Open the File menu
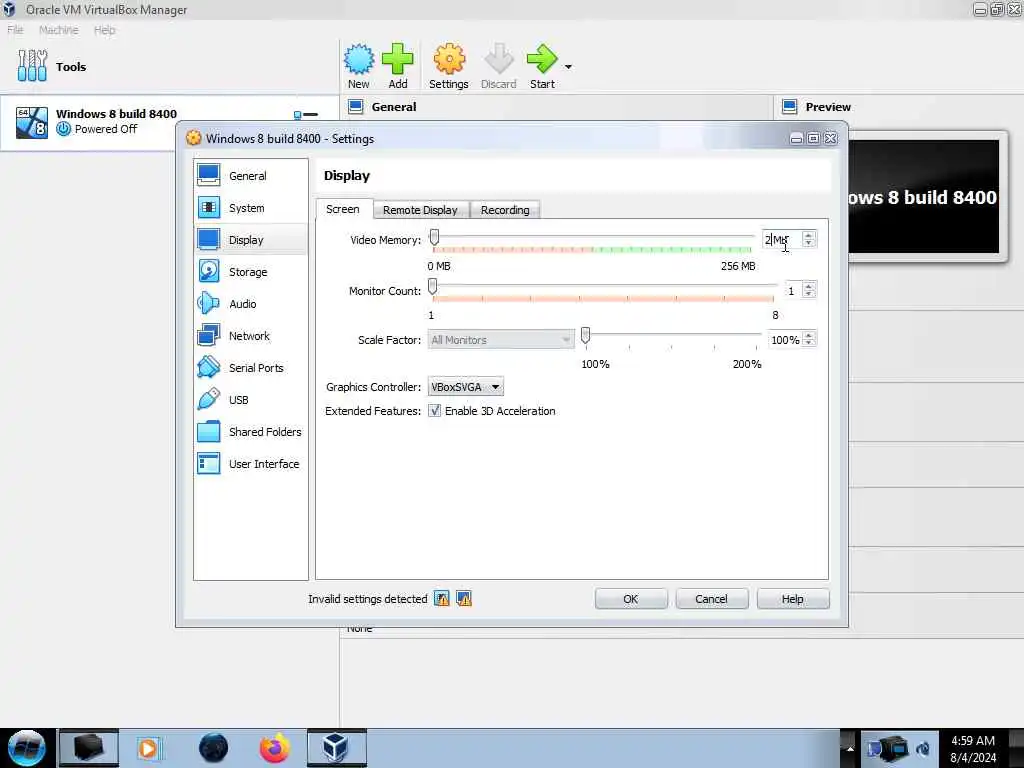This screenshot has width=1024, height=768. point(15,30)
